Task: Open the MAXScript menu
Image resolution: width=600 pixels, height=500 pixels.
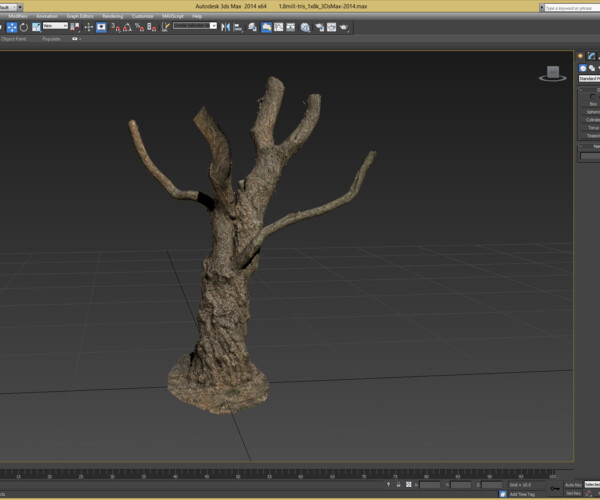Action: (x=173, y=16)
